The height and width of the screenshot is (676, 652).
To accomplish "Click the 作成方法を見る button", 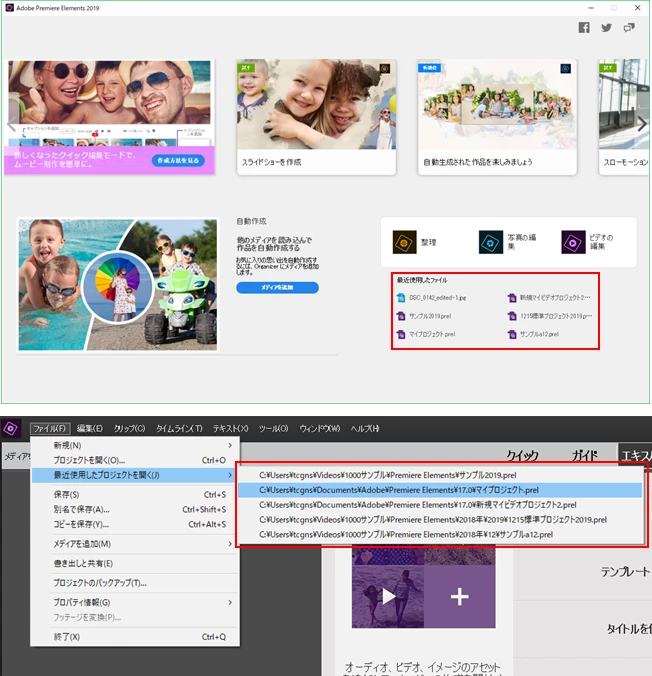I will point(178,160).
